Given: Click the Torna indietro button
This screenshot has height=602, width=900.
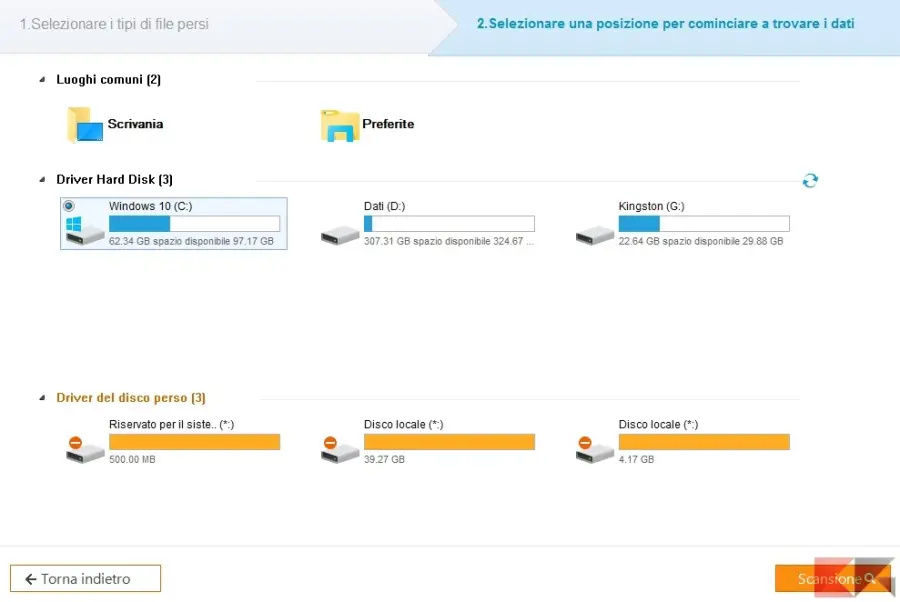Looking at the screenshot, I should tap(85, 578).
